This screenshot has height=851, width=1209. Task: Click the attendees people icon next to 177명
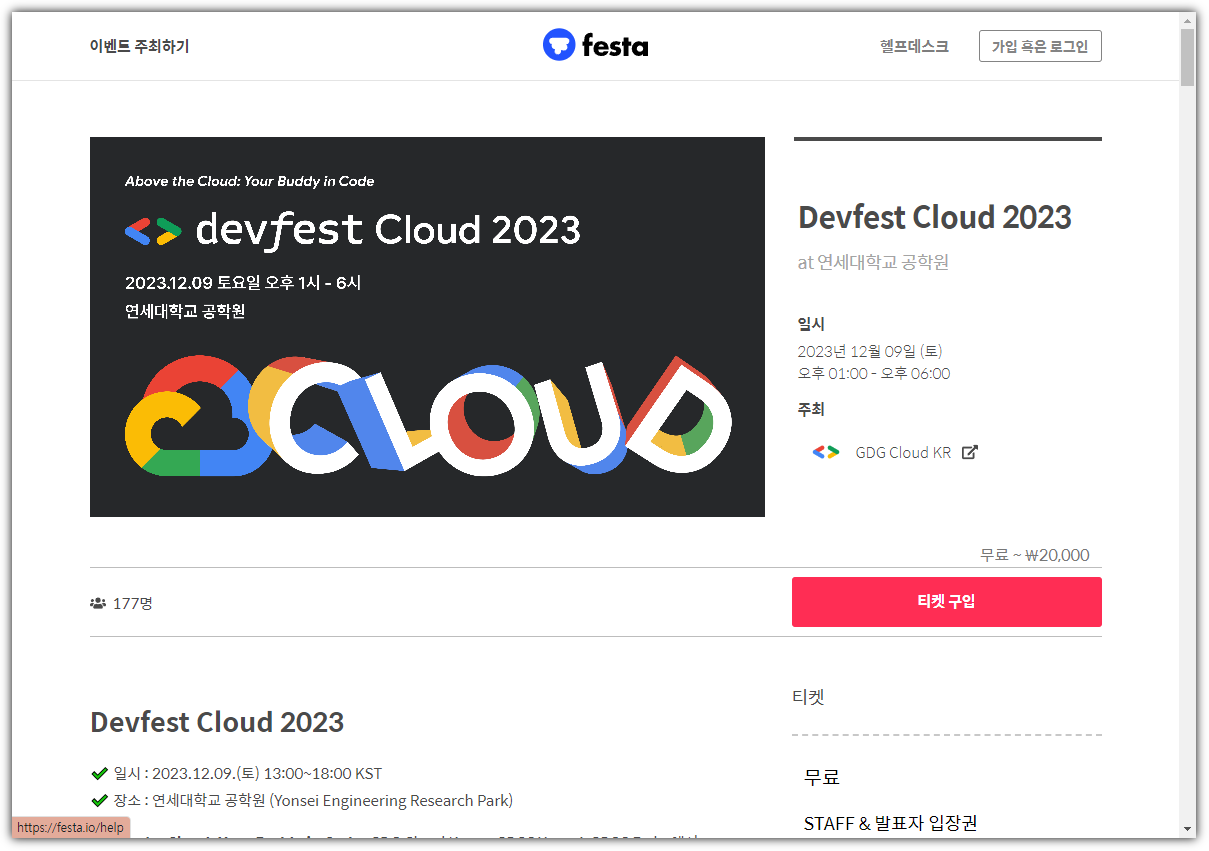point(98,603)
